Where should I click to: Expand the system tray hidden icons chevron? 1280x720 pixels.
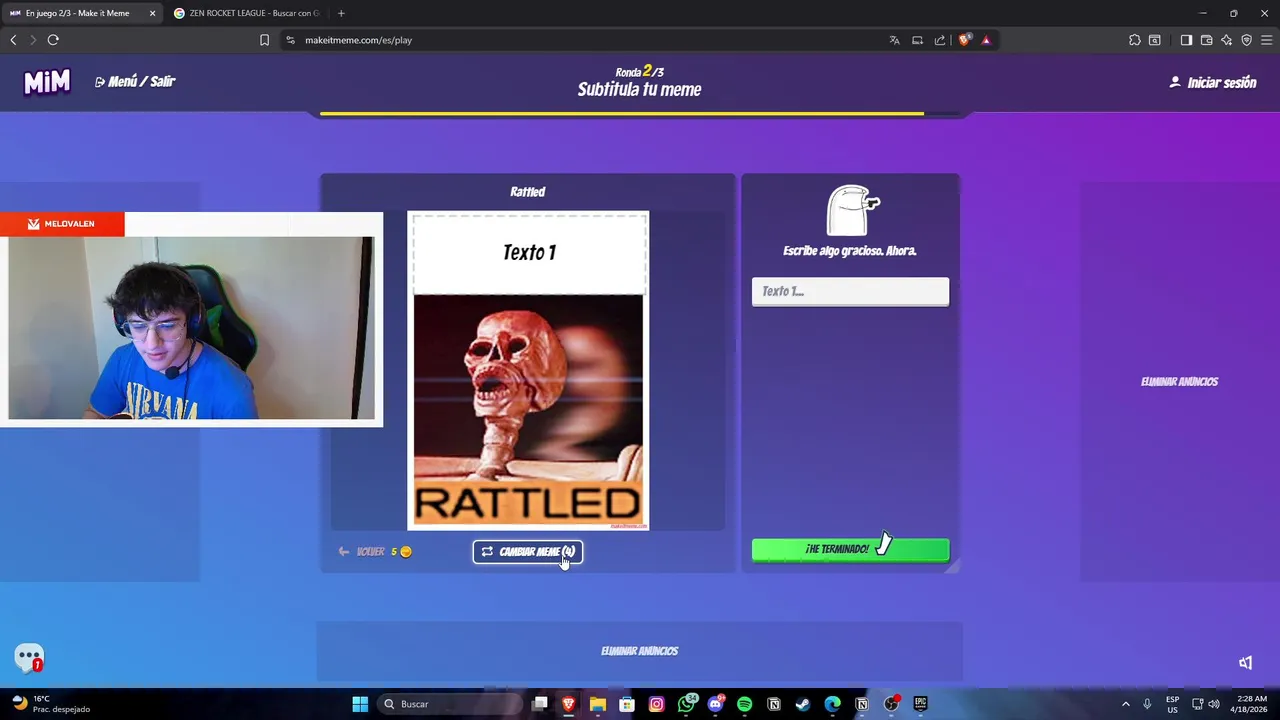(x=1125, y=704)
